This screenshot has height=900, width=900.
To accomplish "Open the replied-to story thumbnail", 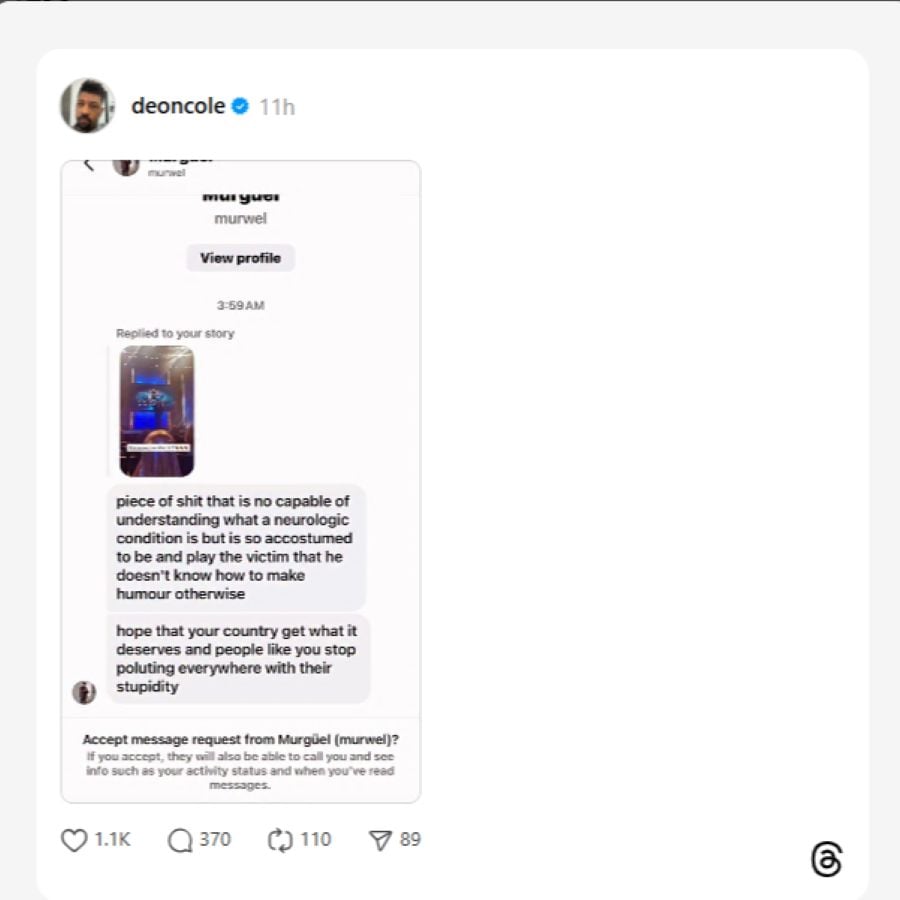I will [x=157, y=411].
